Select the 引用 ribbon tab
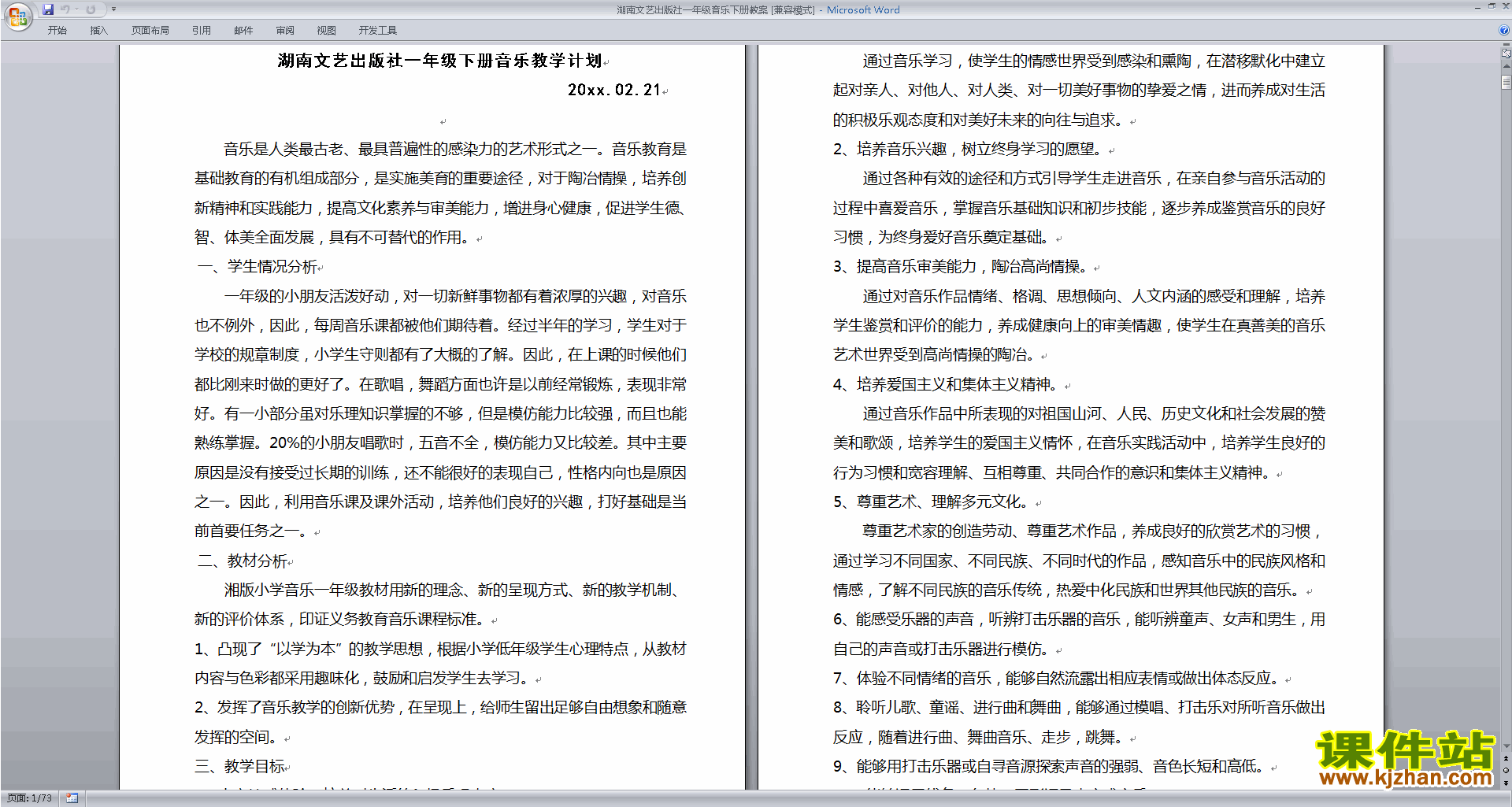1512x807 pixels. pyautogui.click(x=202, y=31)
